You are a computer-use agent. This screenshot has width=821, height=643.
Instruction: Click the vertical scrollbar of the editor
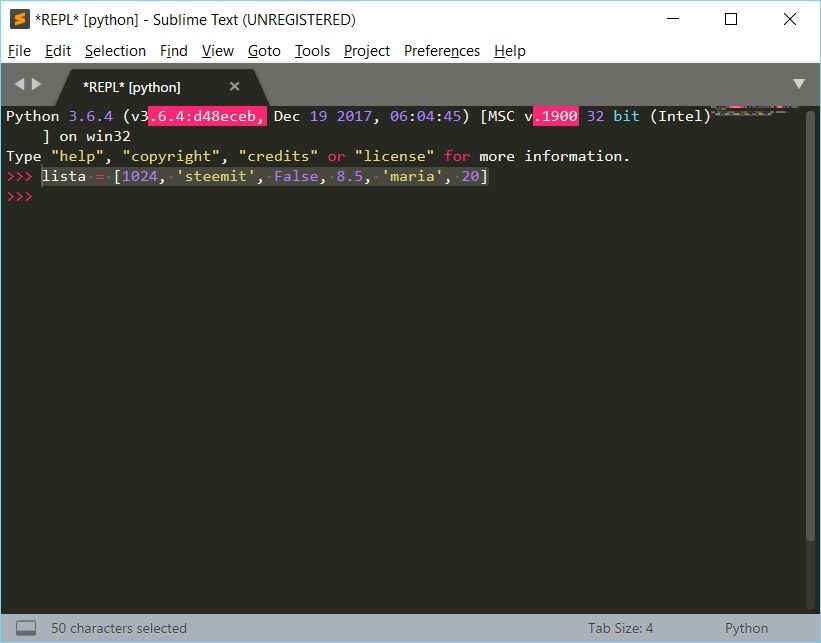pos(811,325)
